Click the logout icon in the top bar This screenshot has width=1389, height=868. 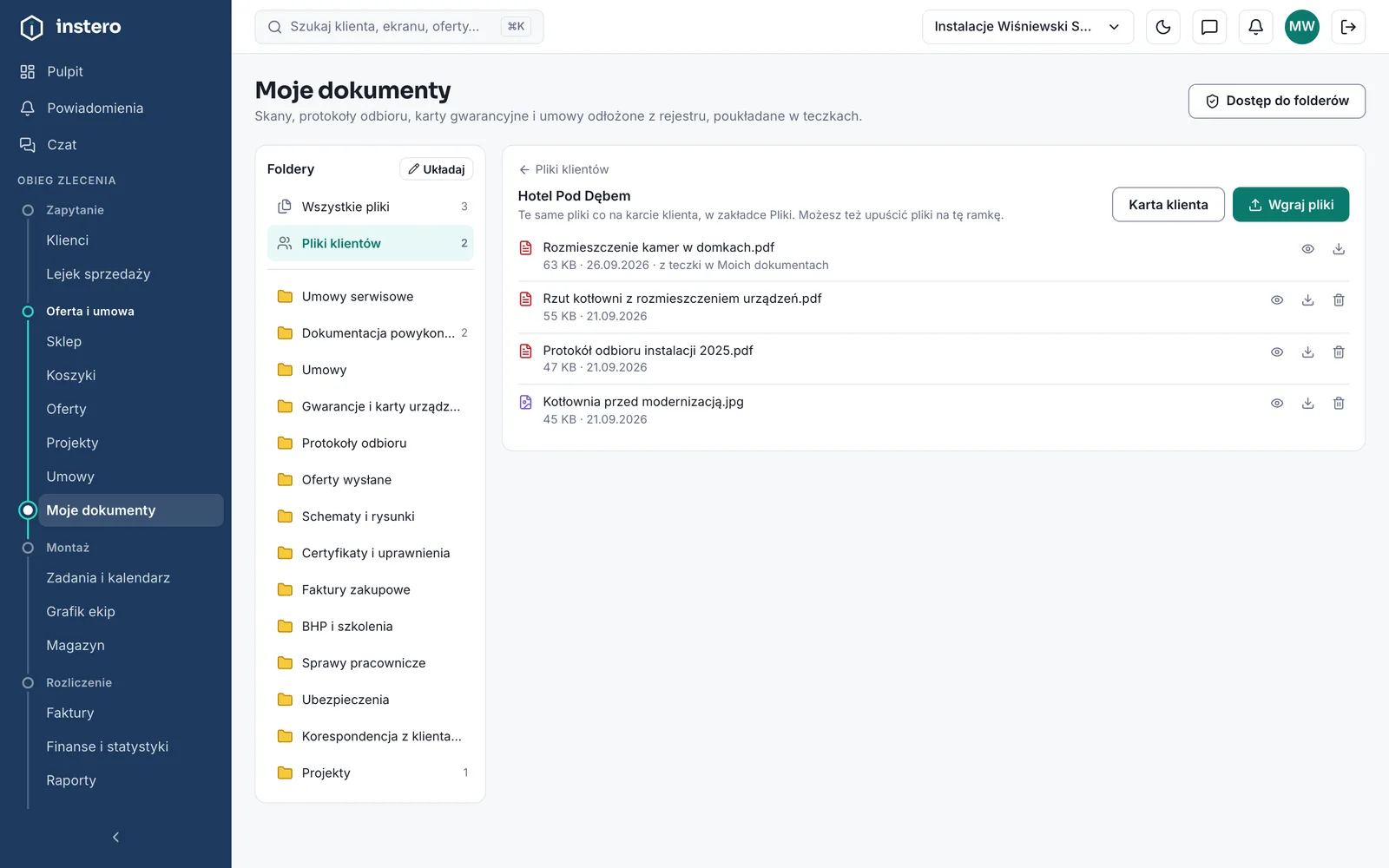[x=1348, y=27]
